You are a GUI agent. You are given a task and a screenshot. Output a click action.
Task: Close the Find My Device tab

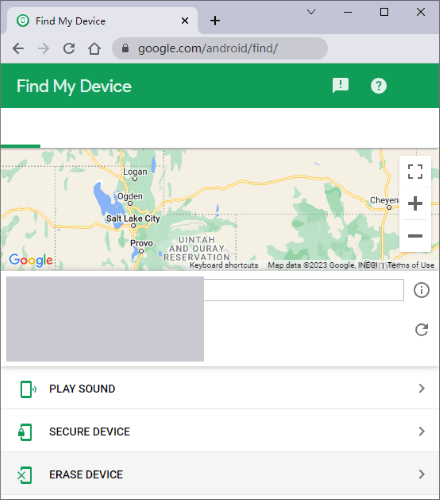click(185, 21)
